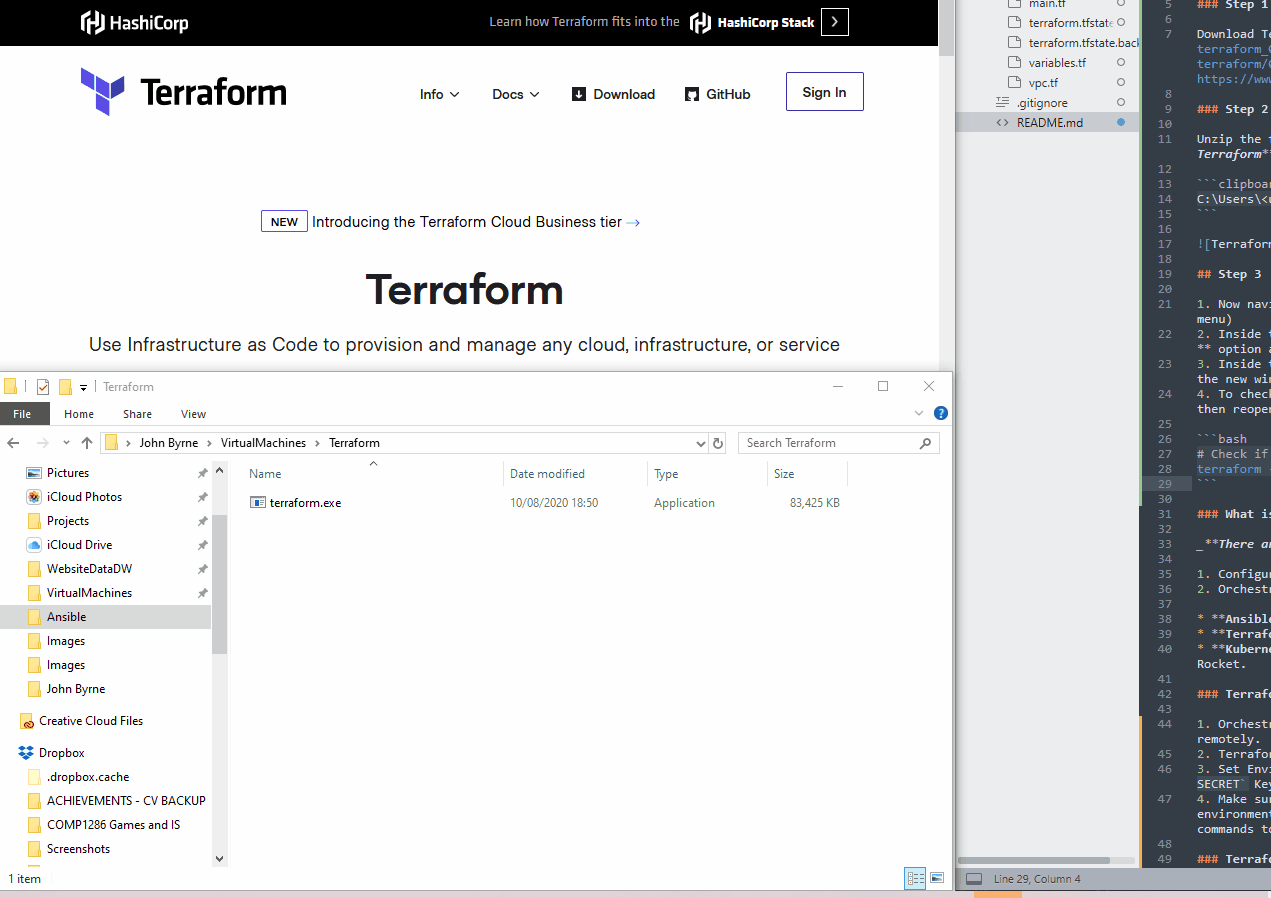1271x898 pixels.
Task: Select WebsiteDataDW folder in navigation pane
Action: tap(89, 569)
